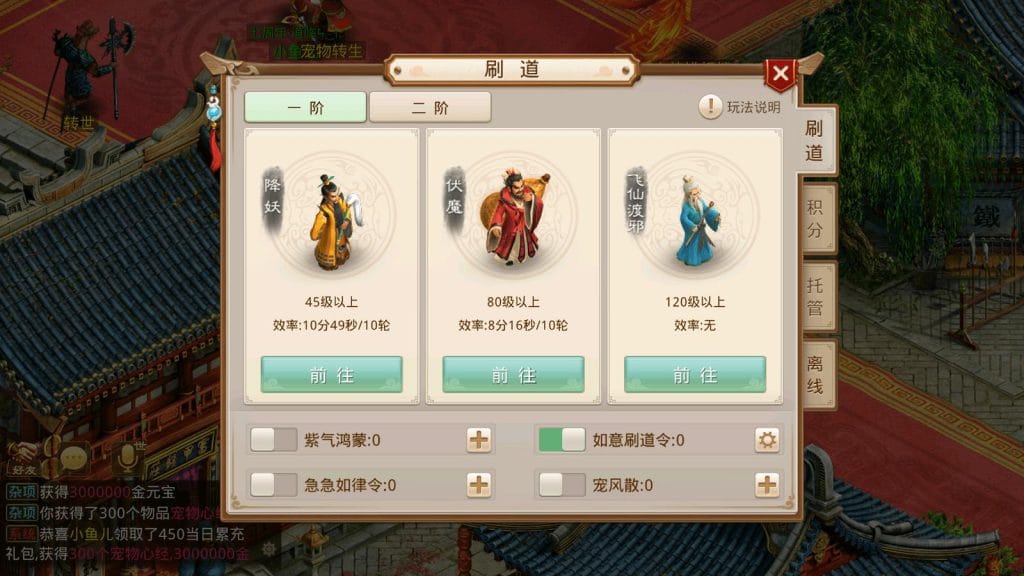1024x576 pixels.
Task: Switch to the 二阶 tab
Action: (430, 107)
